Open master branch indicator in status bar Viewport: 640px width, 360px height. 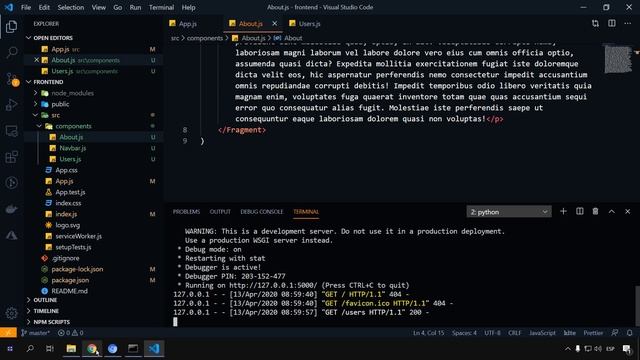(x=35, y=333)
